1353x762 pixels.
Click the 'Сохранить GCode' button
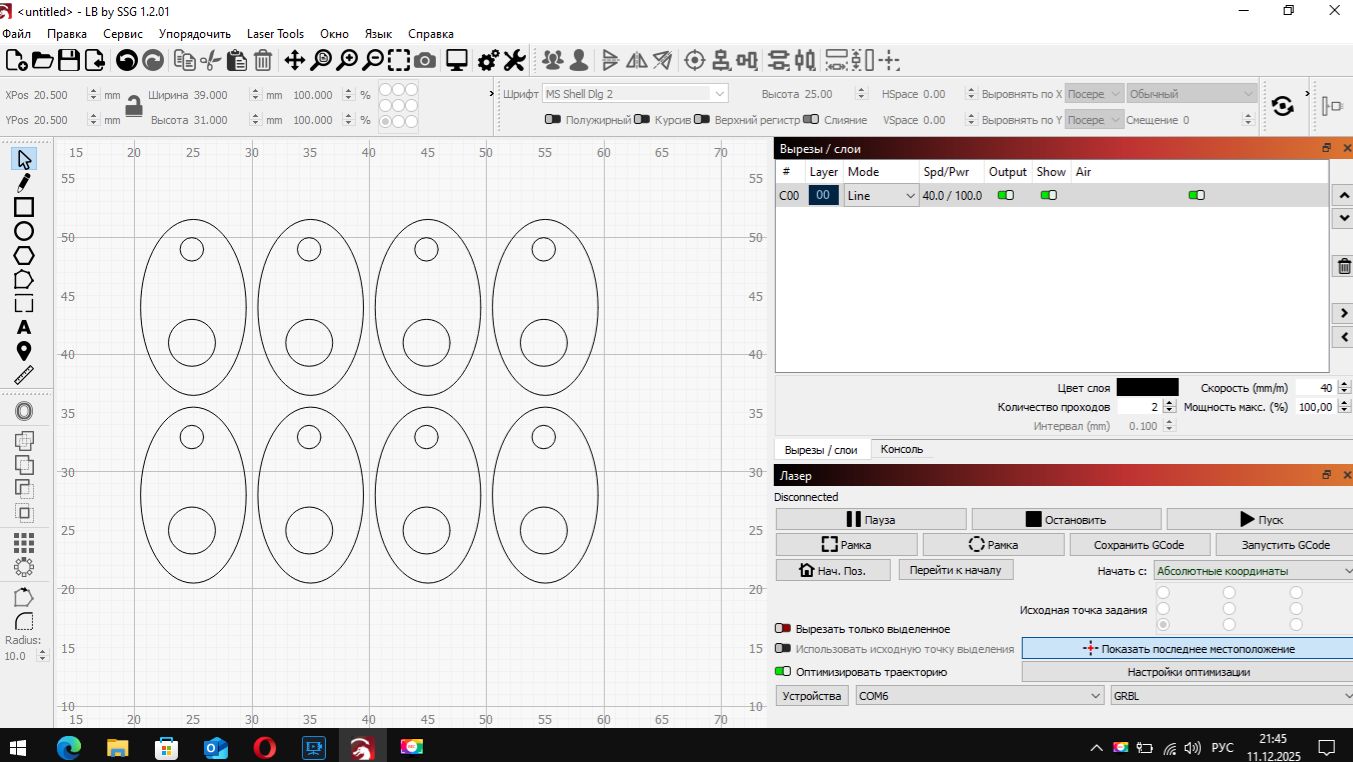(1139, 545)
